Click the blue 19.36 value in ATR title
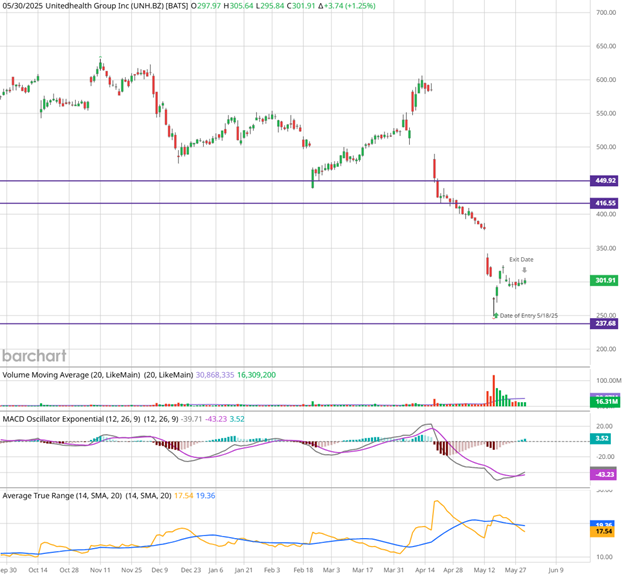624x577 pixels. 206,495
